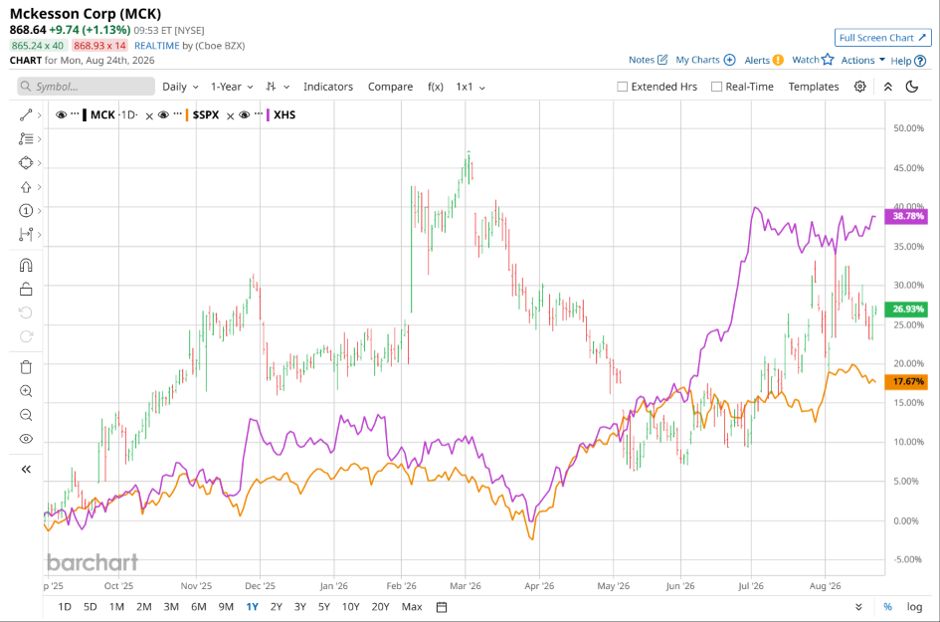Toggle percent scale mode
The width and height of the screenshot is (940, 622).
coord(888,607)
